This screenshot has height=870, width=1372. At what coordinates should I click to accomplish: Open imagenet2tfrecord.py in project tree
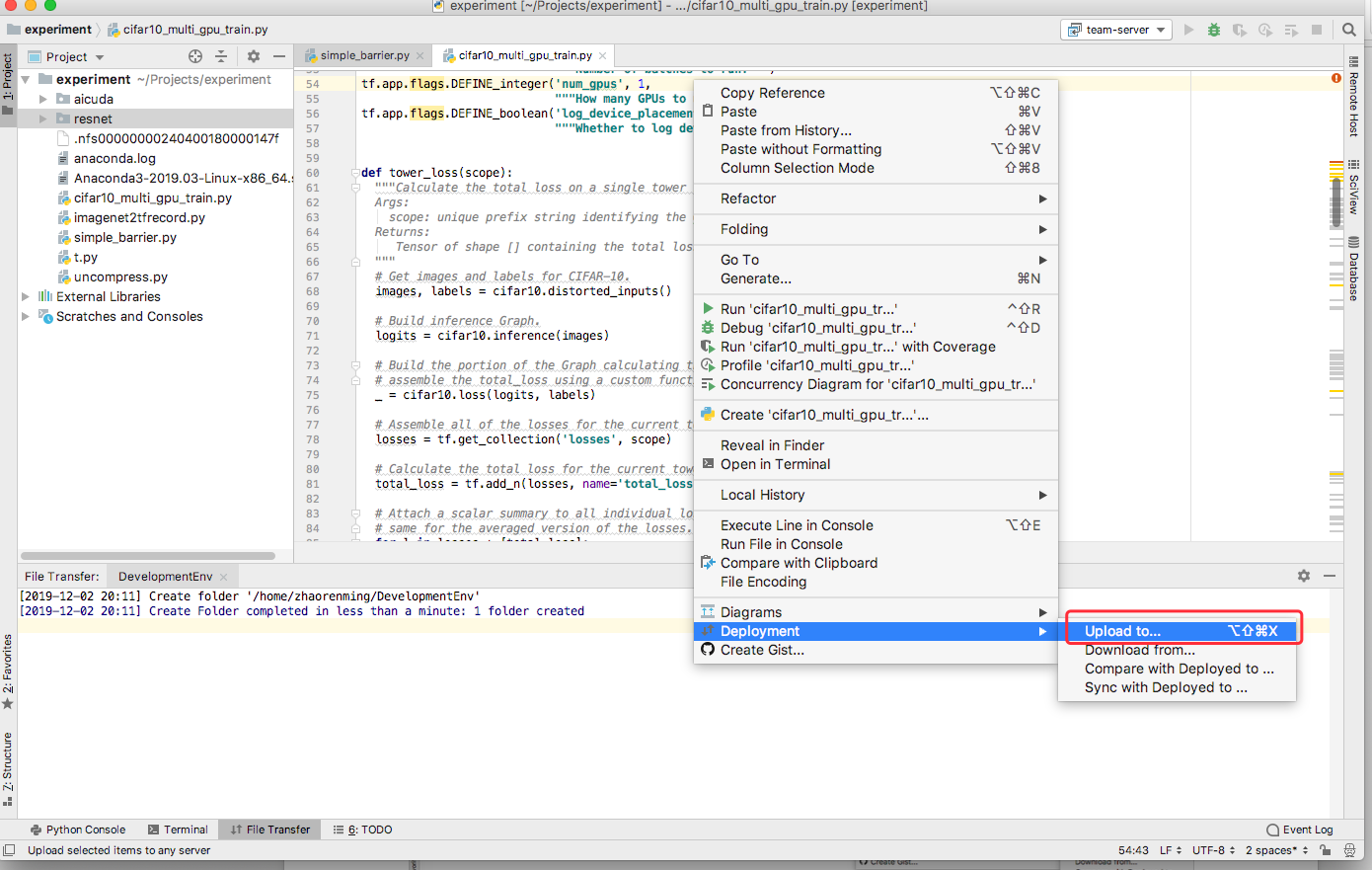pos(139,217)
